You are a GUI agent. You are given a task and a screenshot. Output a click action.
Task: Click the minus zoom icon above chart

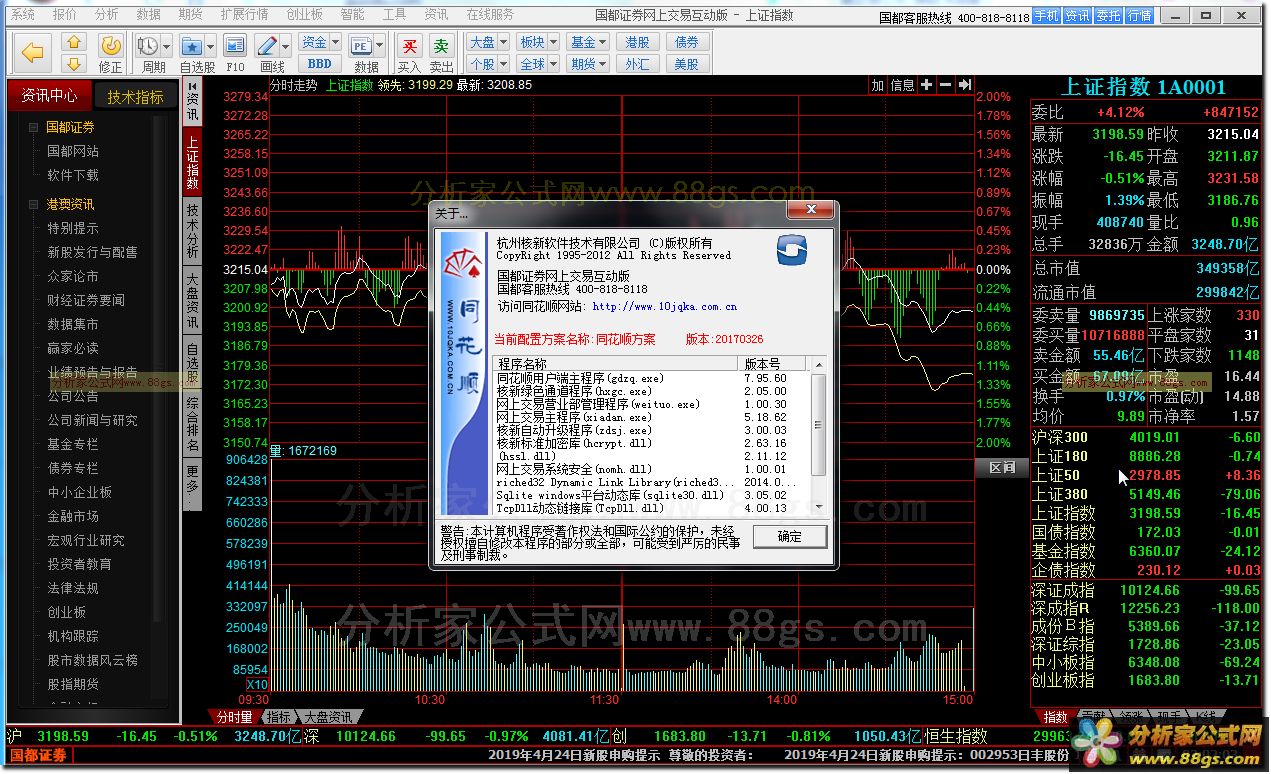(946, 86)
